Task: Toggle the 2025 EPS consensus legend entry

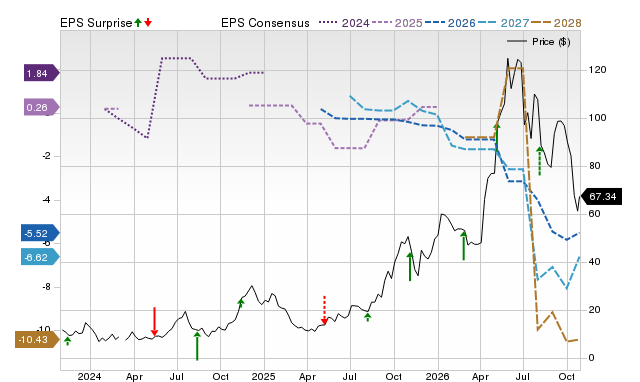Action: pyautogui.click(x=397, y=23)
